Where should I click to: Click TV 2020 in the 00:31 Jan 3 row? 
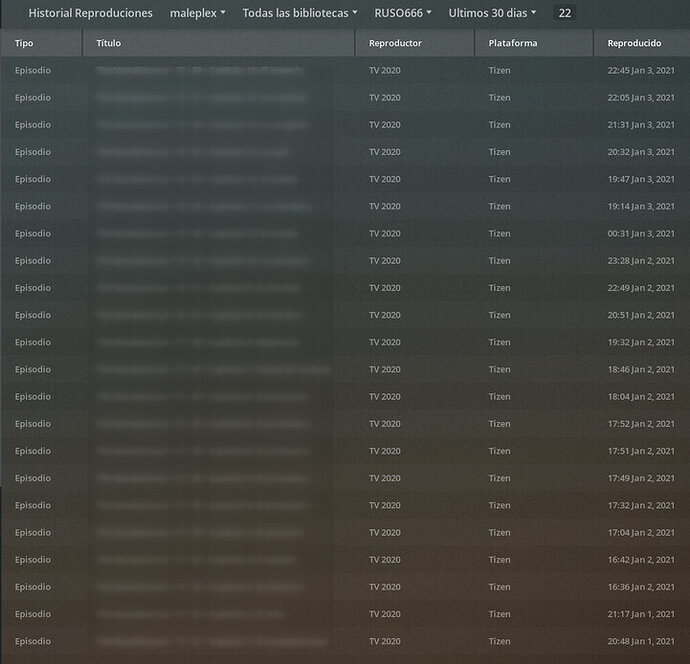click(385, 234)
